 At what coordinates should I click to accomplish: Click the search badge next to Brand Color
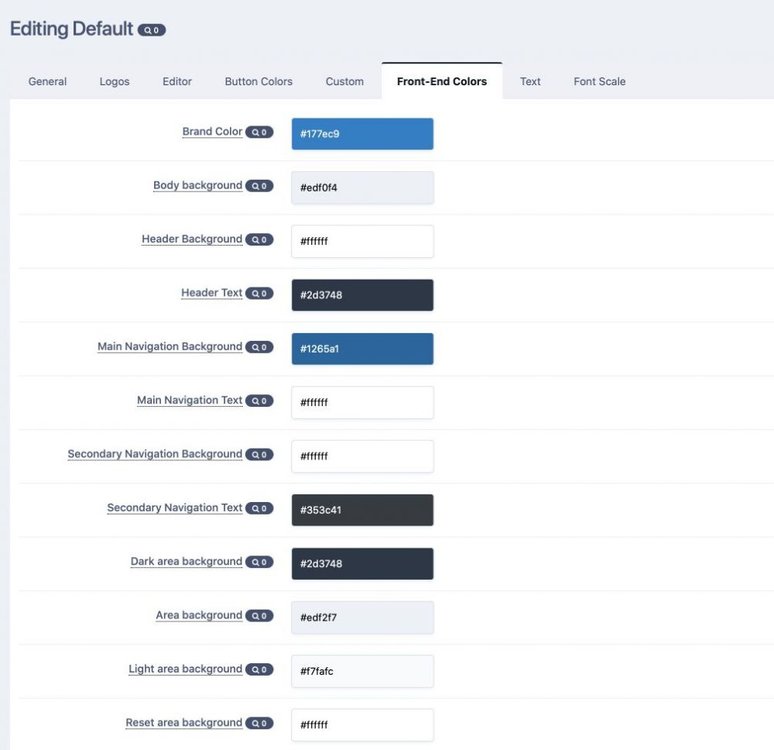[259, 132]
